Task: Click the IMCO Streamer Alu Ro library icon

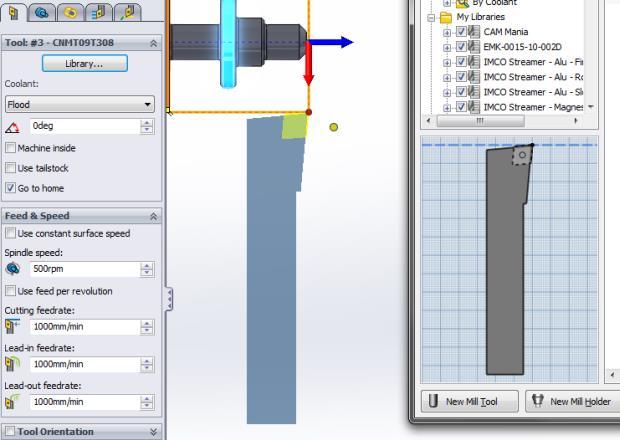Action: pos(474,77)
